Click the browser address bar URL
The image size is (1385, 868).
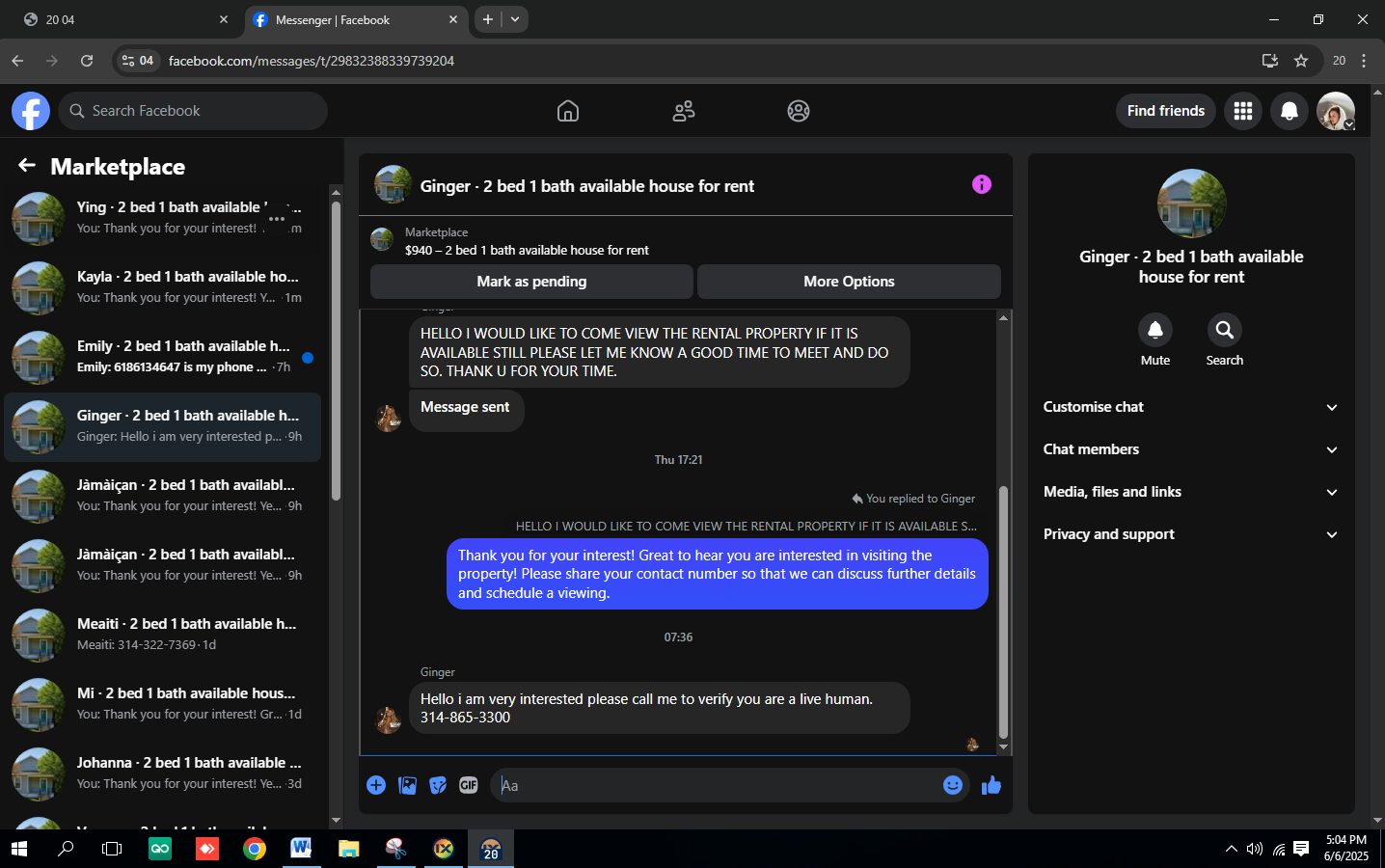[x=312, y=61]
